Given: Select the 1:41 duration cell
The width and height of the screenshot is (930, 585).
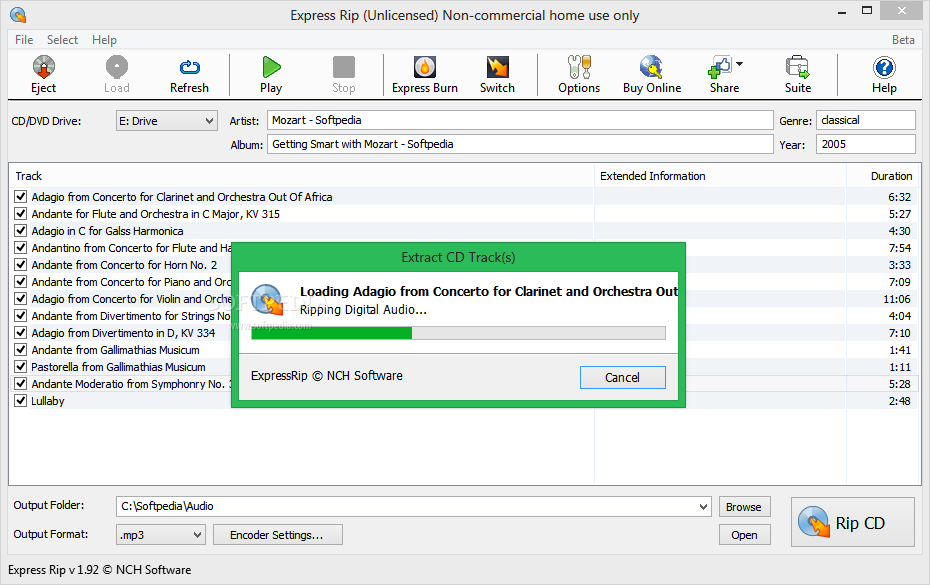Looking at the screenshot, I should [899, 350].
